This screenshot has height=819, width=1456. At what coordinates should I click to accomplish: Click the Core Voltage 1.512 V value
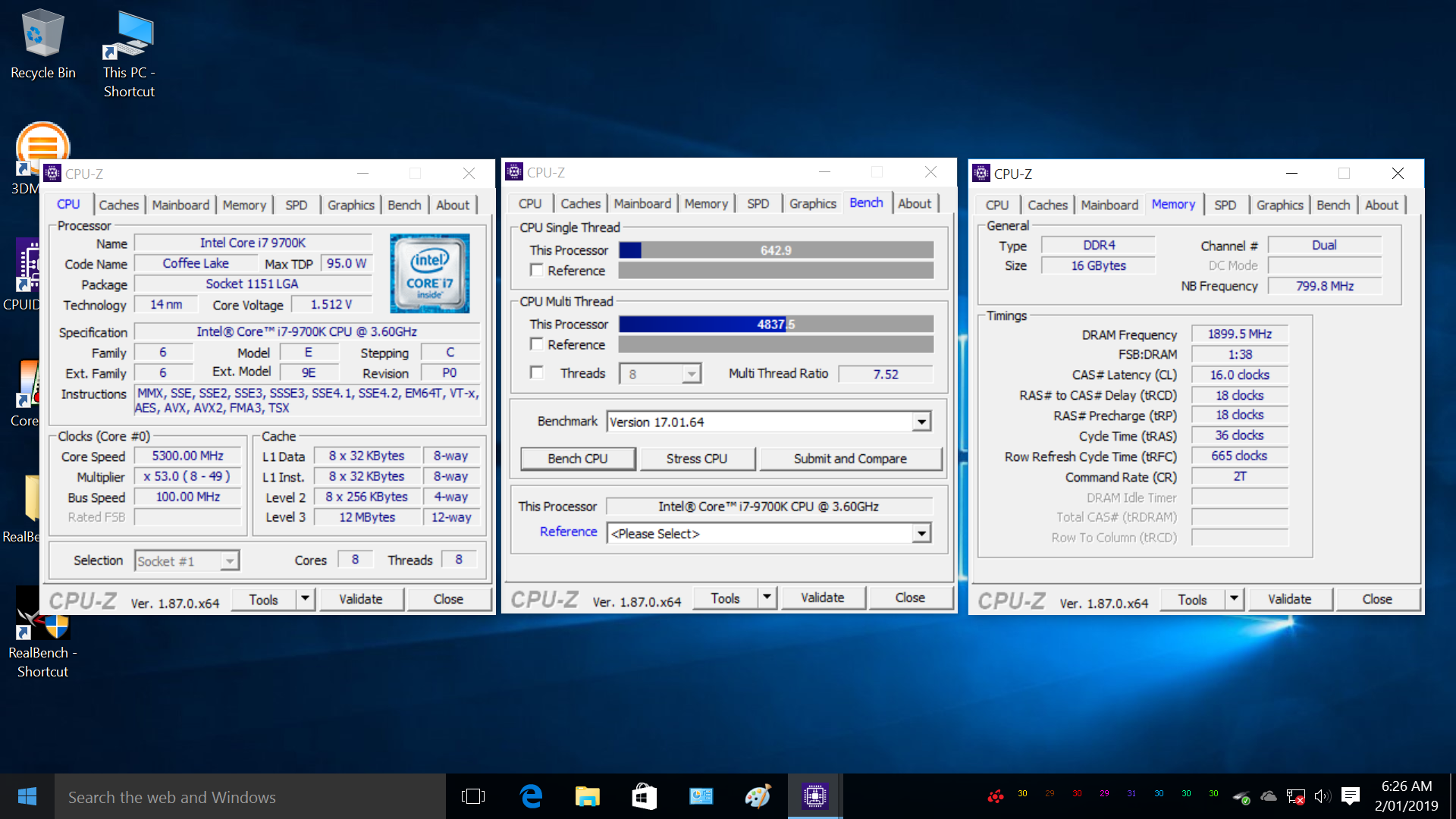[331, 304]
